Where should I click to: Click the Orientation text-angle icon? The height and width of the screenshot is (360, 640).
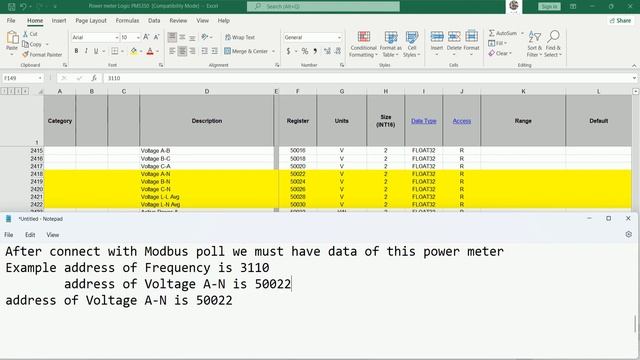[x=205, y=37]
